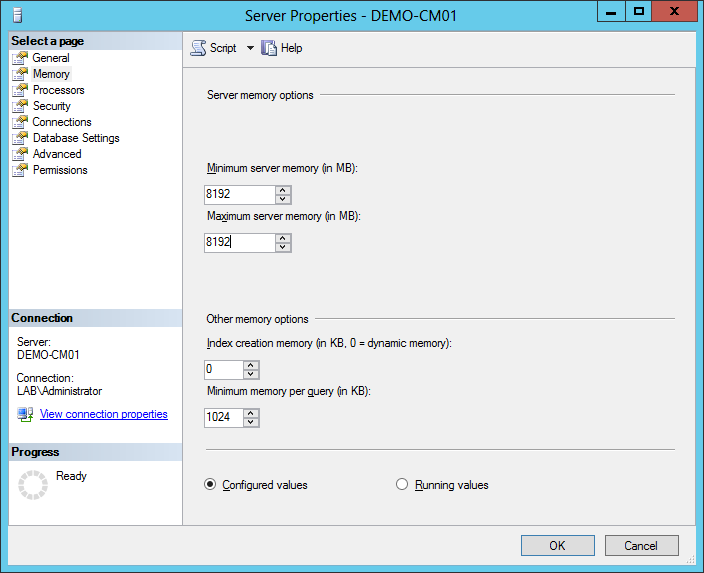This screenshot has width=704, height=573.
Task: Increase minimum server memory with up arrow
Action: (x=283, y=190)
